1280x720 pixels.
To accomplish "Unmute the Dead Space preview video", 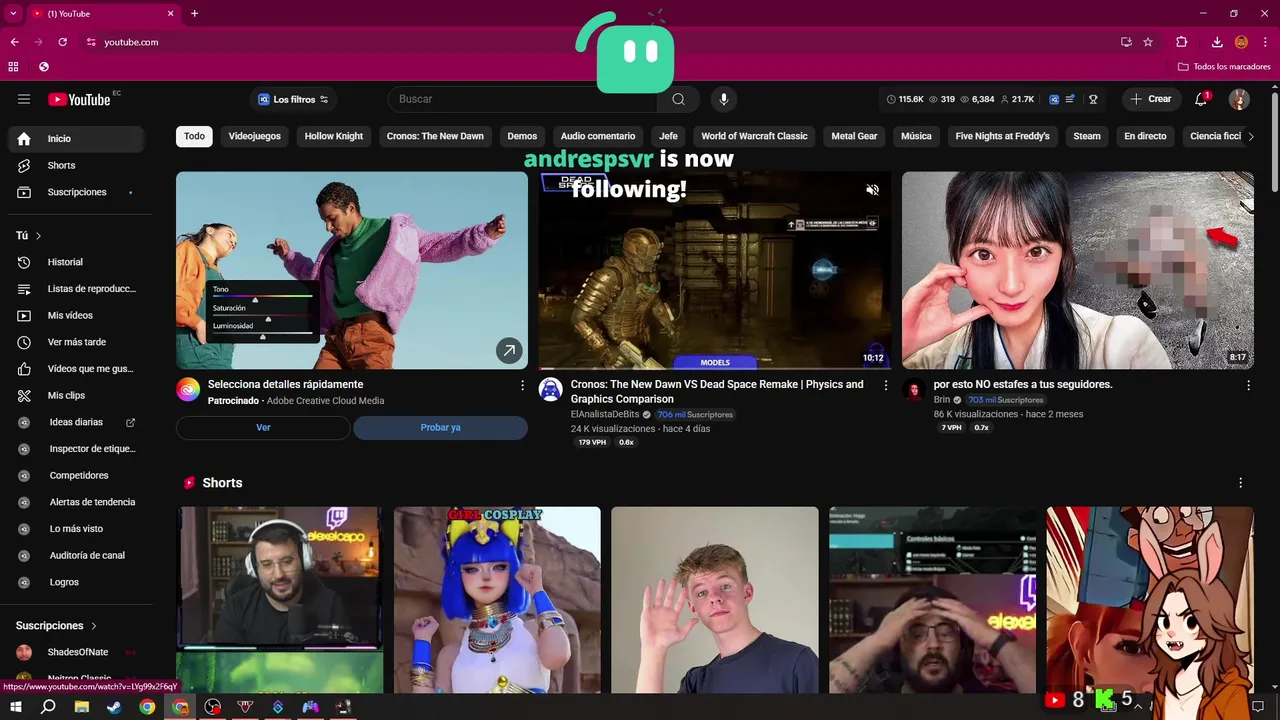I will tap(872, 190).
